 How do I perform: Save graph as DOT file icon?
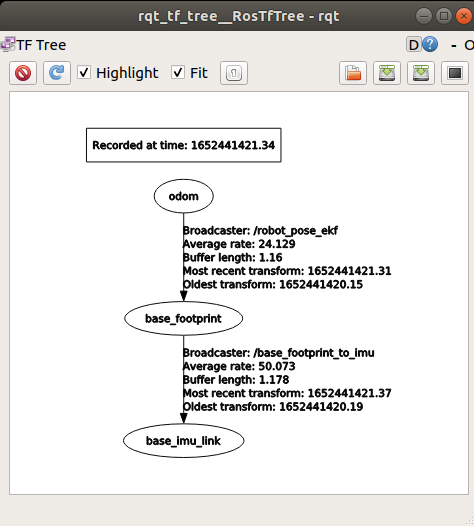point(387,73)
